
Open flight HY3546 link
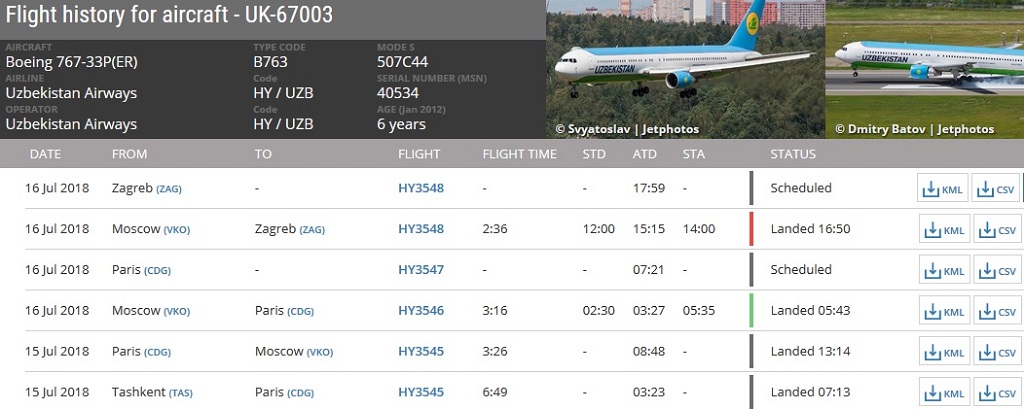point(421,311)
